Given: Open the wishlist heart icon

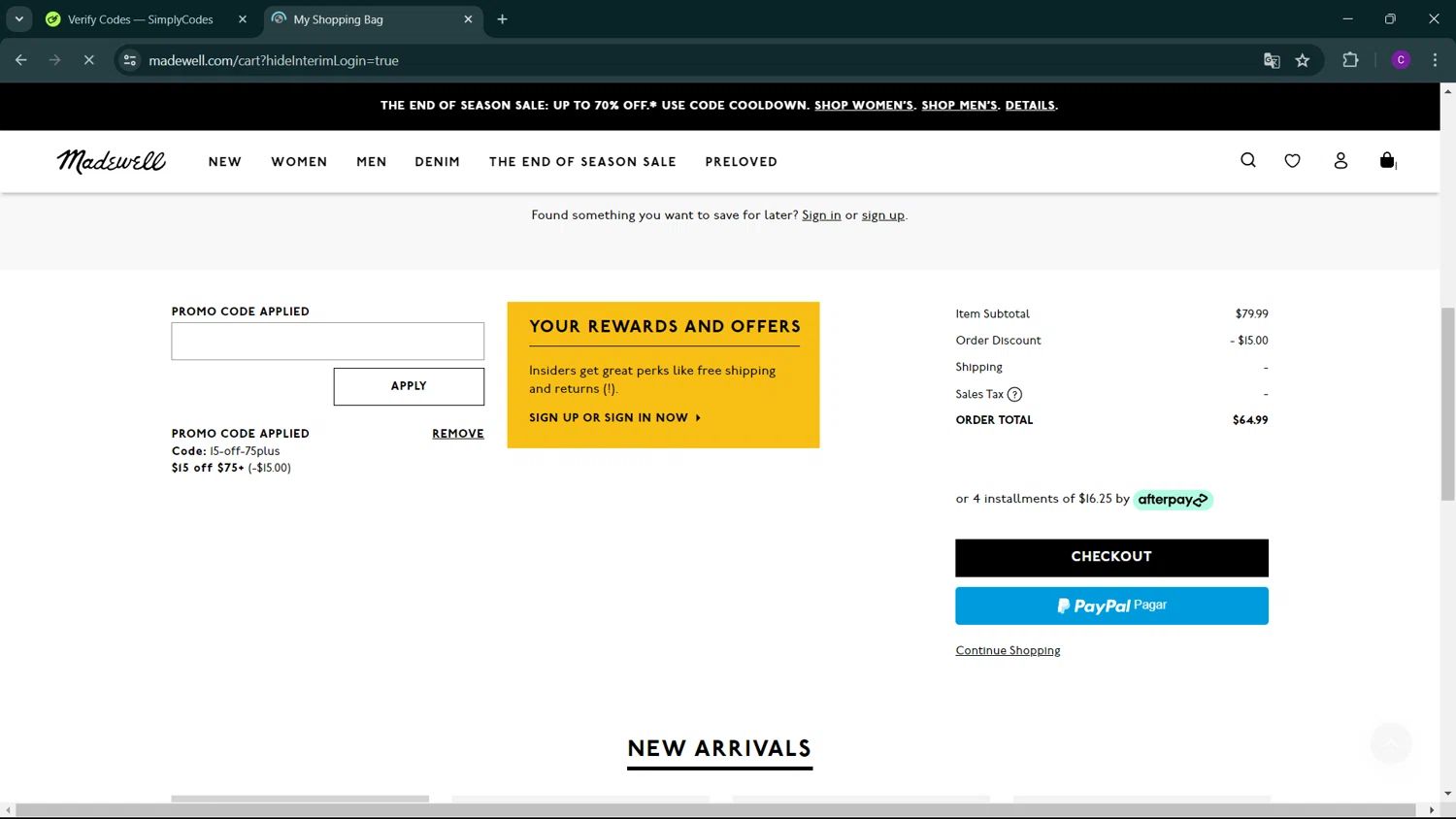Looking at the screenshot, I should coord(1292,161).
